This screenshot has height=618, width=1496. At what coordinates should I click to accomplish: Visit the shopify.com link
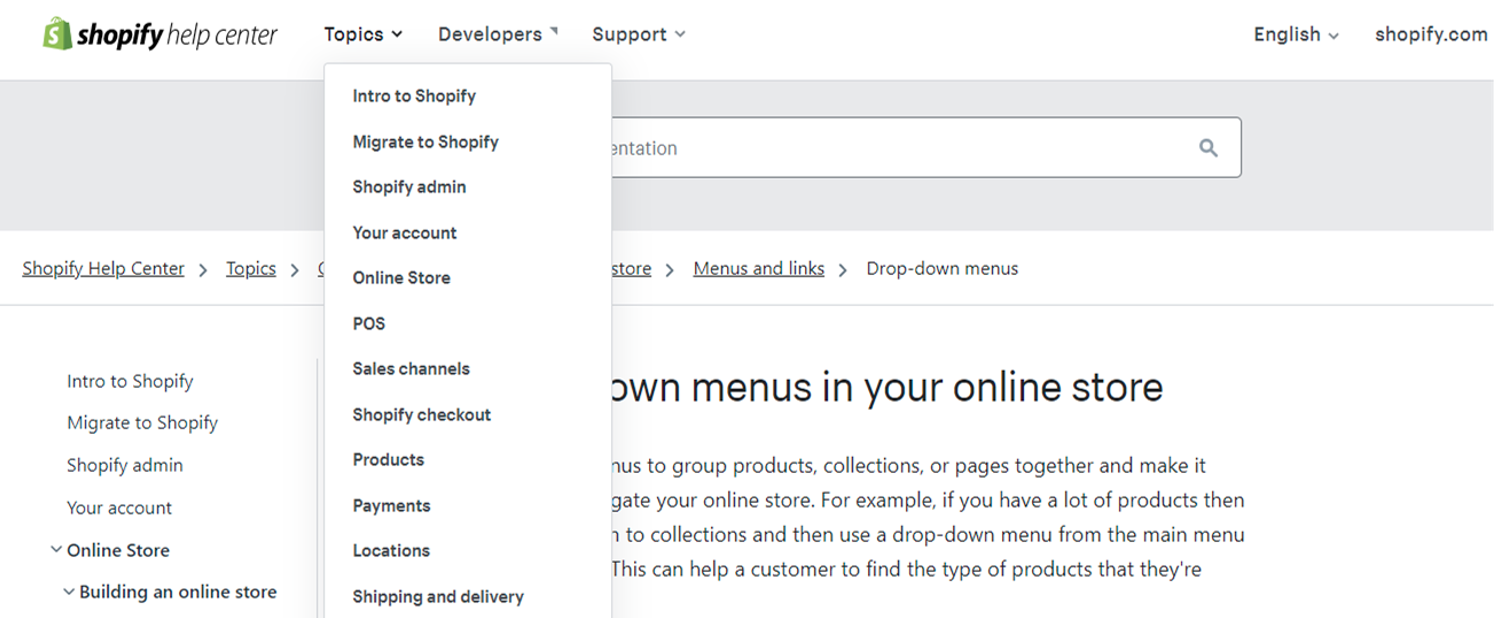point(1430,34)
